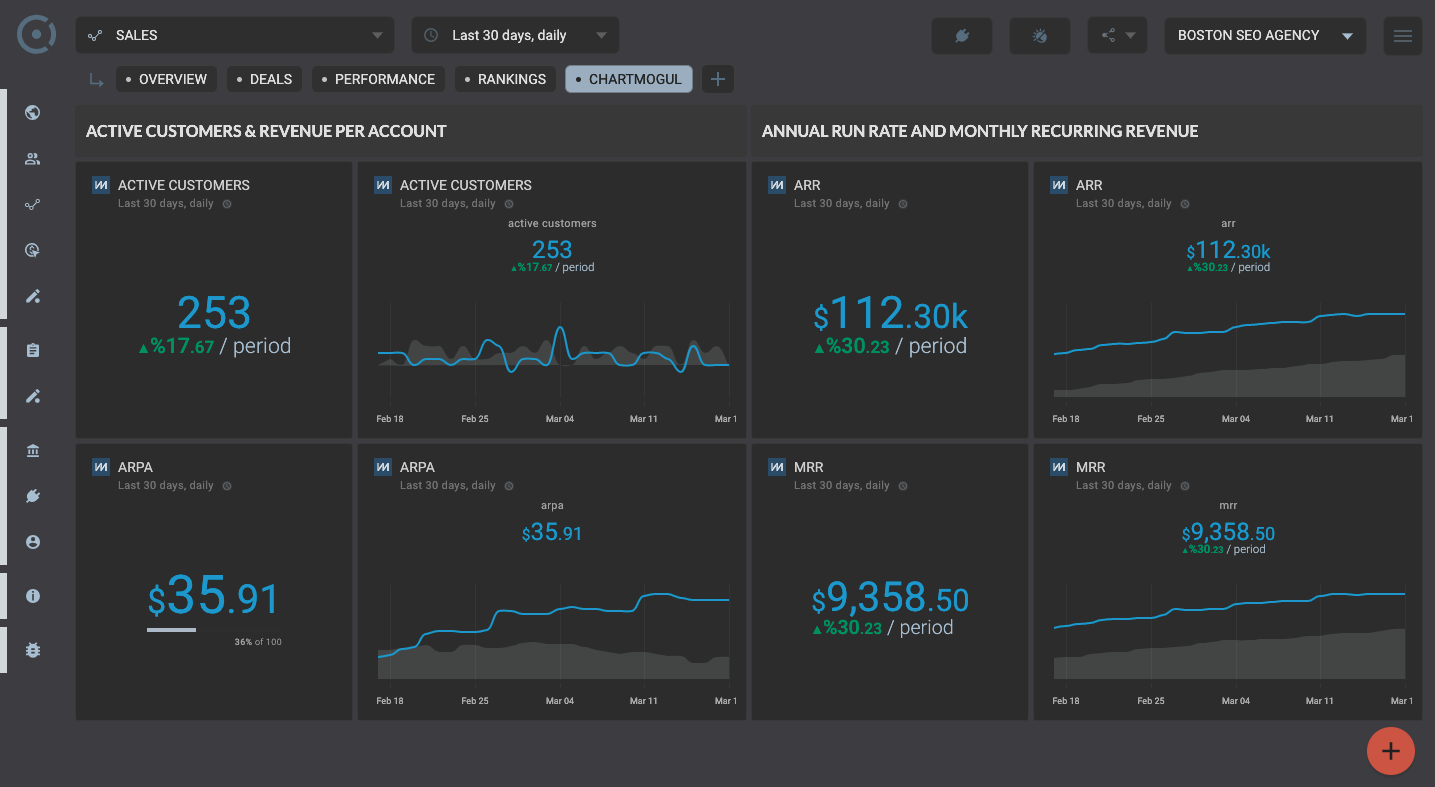Click the '%30.23 / period' change under large $112.30k
The width and height of the screenshot is (1435, 787).
890,347
